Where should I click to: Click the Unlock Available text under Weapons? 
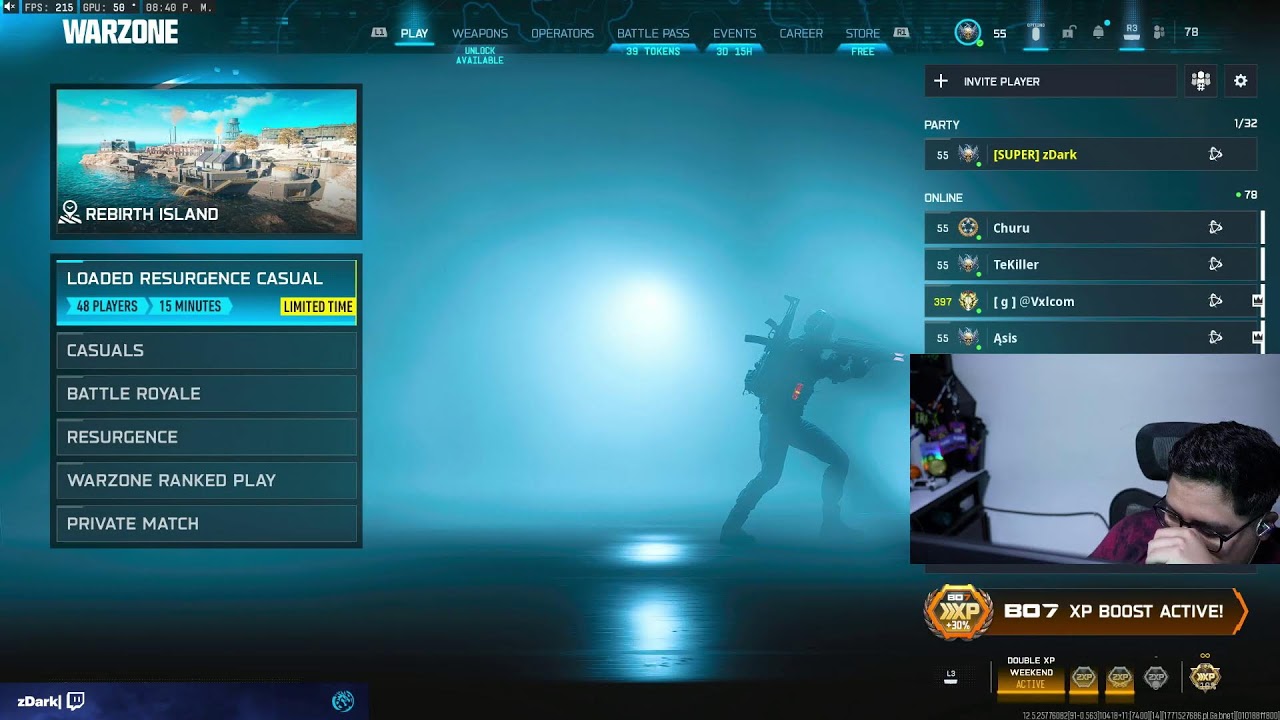pos(480,55)
